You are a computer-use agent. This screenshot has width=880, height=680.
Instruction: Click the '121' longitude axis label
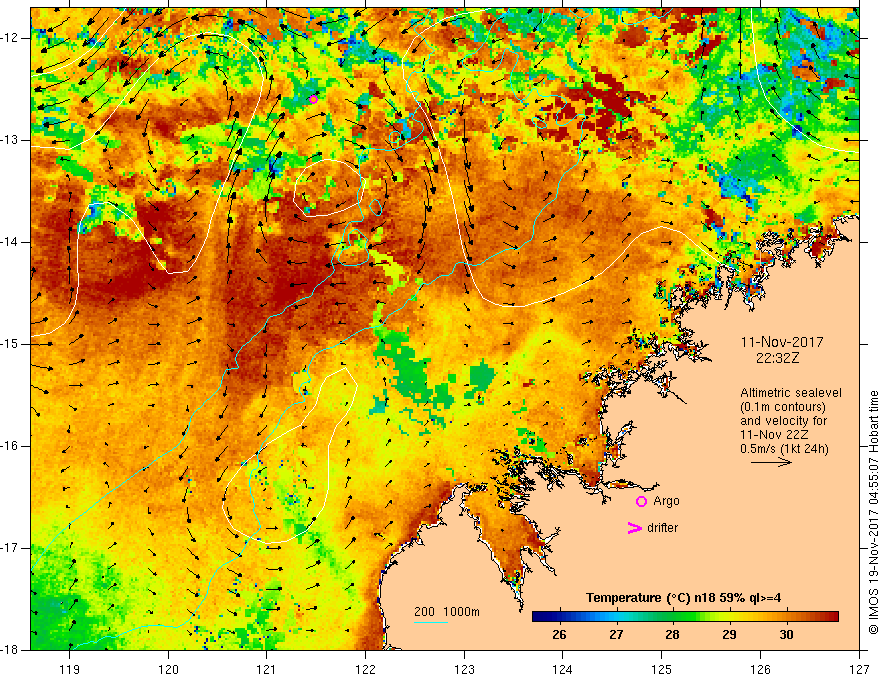pos(267,669)
